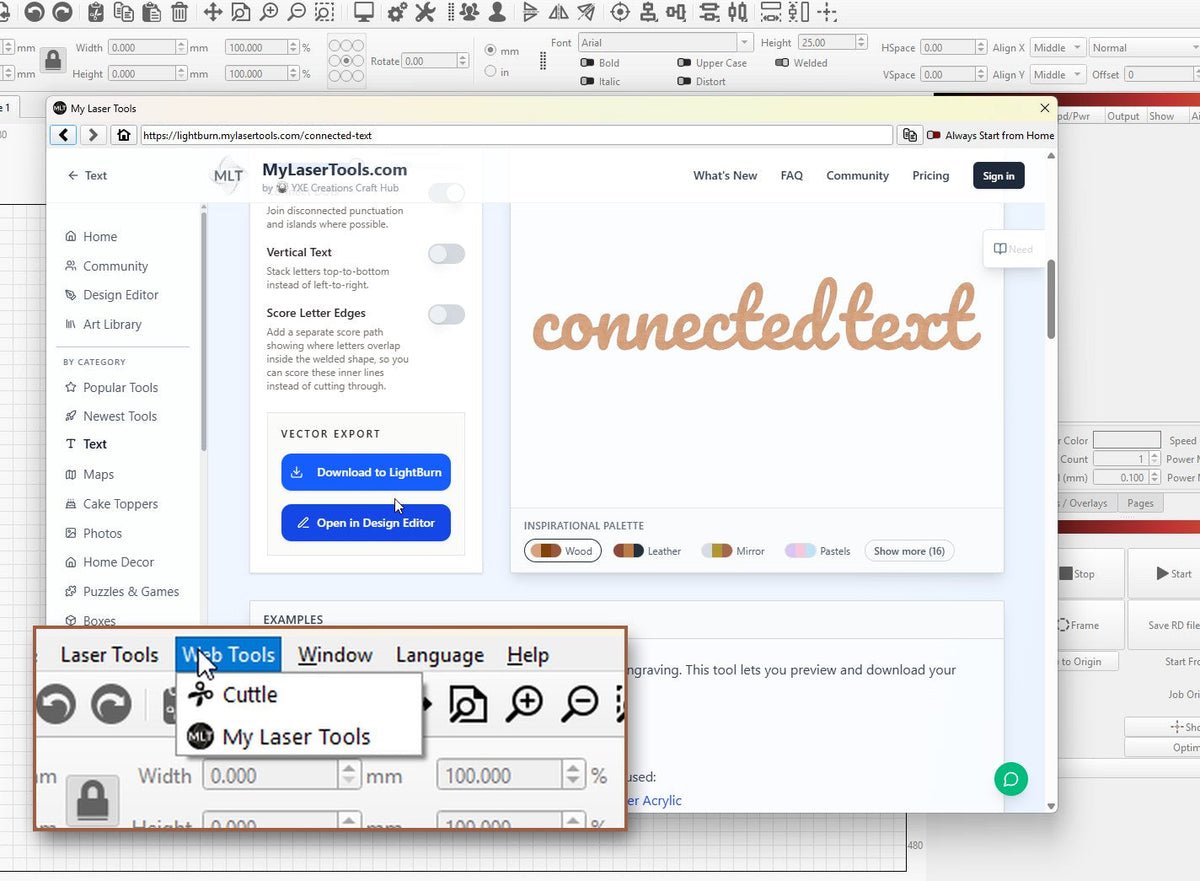This screenshot has height=881, width=1200.
Task: Select the Wood palette swatch
Action: (562, 551)
